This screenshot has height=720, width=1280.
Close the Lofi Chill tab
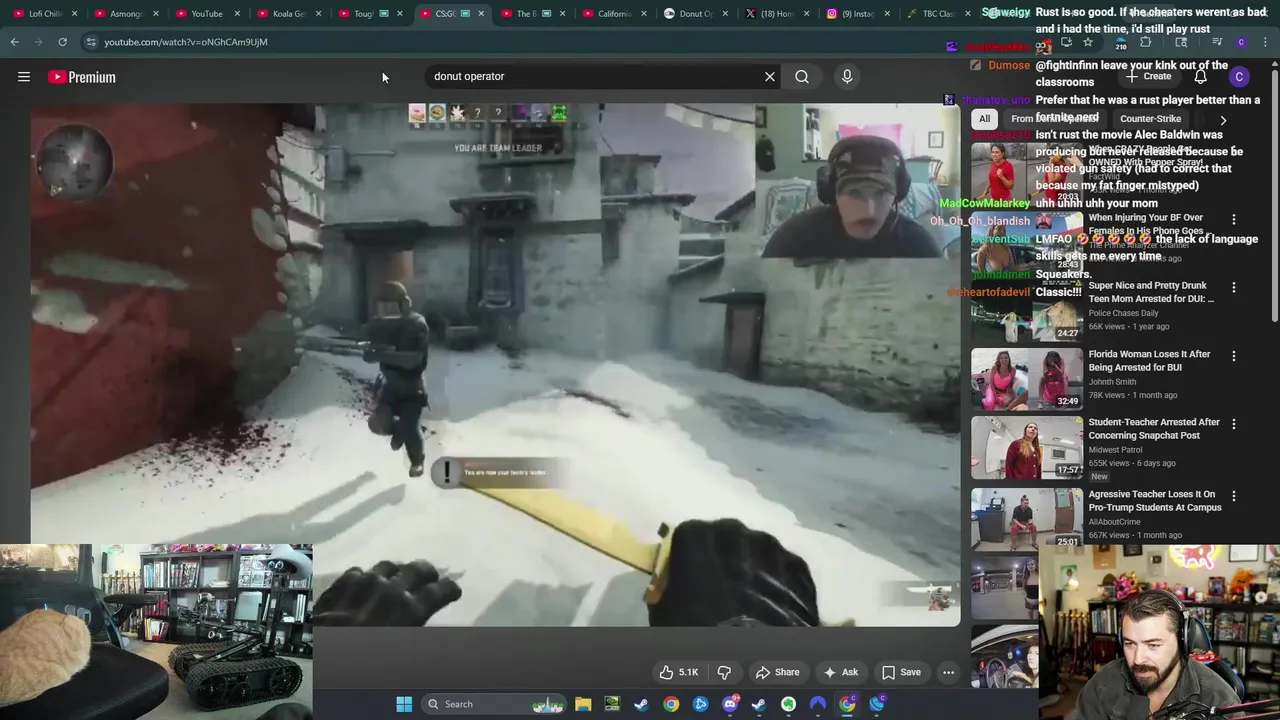pos(74,14)
